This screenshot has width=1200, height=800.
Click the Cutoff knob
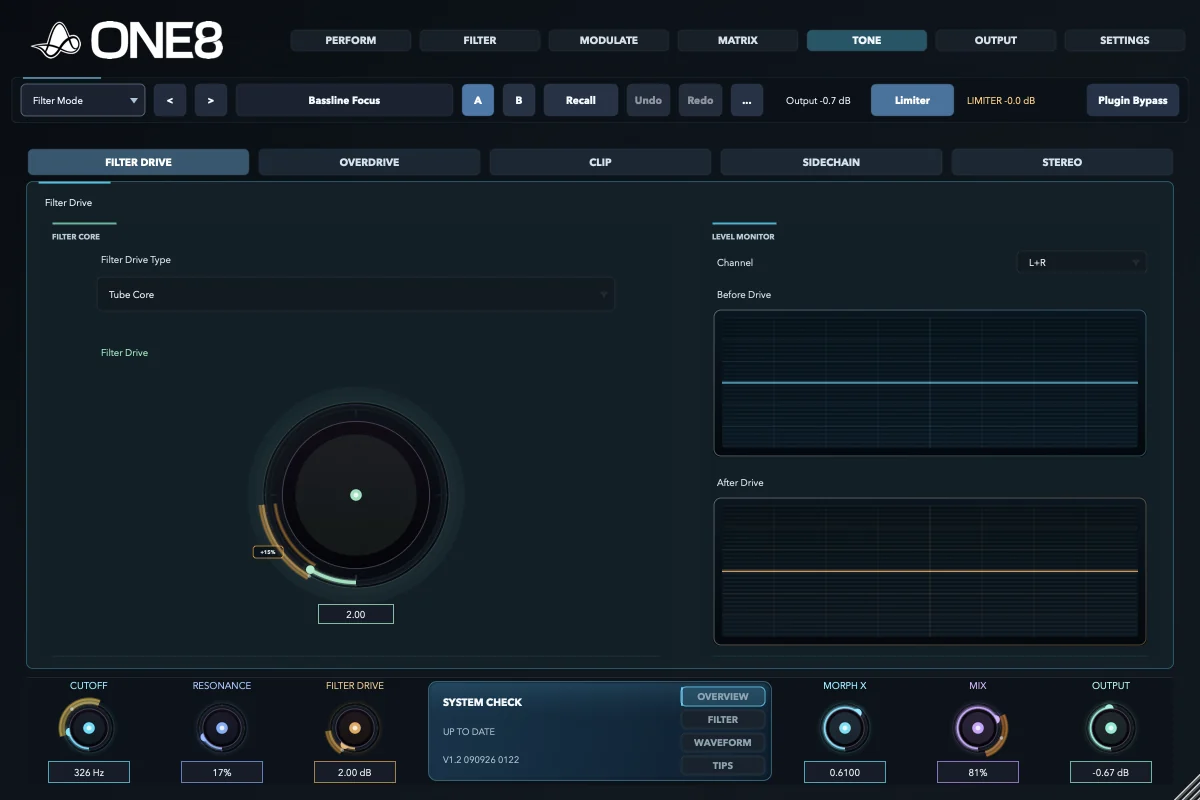point(89,728)
